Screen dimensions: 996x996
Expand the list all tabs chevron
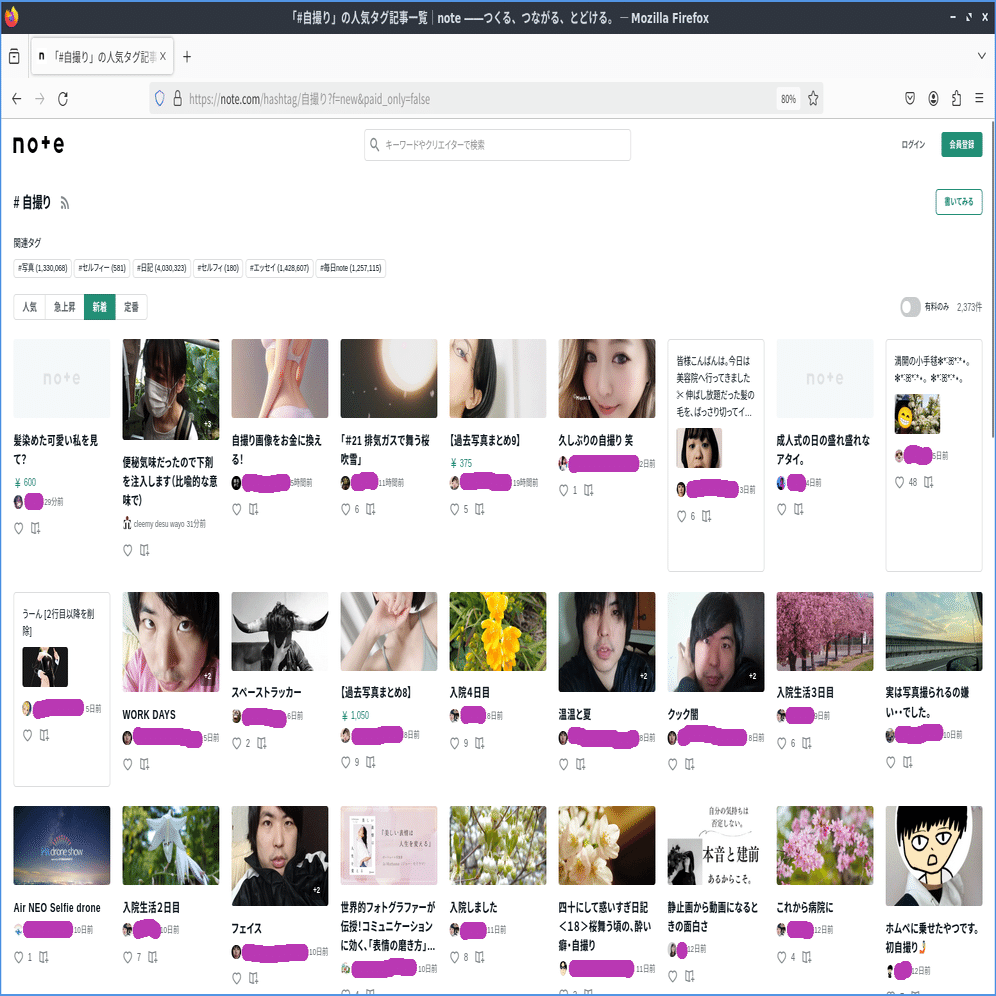click(981, 56)
